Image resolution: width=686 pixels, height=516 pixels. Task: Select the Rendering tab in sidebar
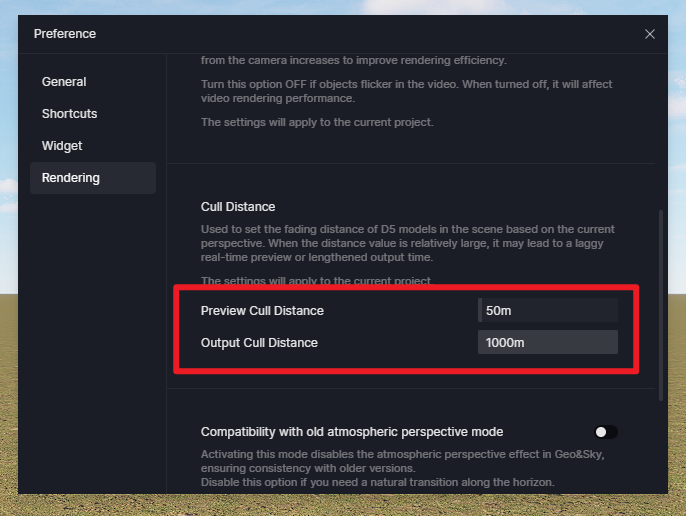coord(70,178)
